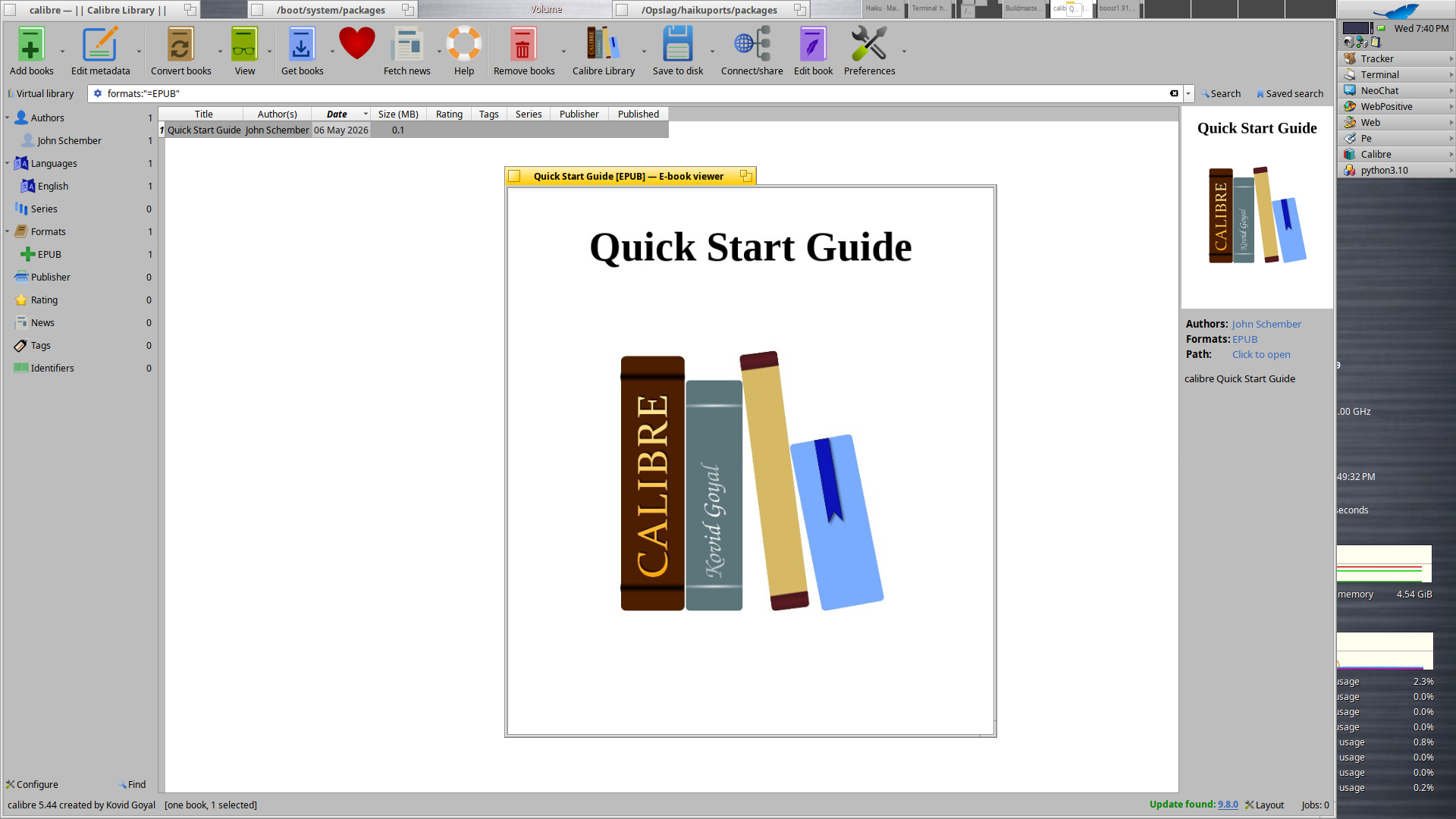Screen dimensions: 1456x819
Task: Open Tracker in the Deskbar
Action: 1396,58
